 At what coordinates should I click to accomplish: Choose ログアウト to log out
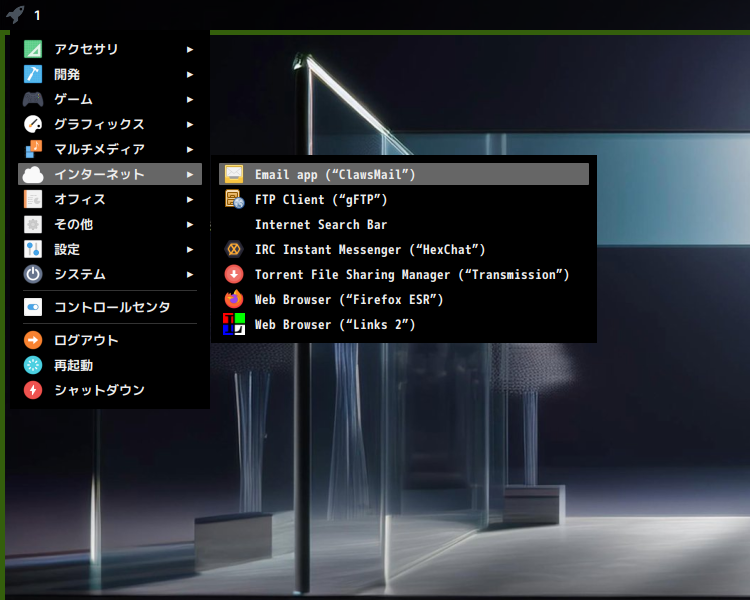(110, 340)
